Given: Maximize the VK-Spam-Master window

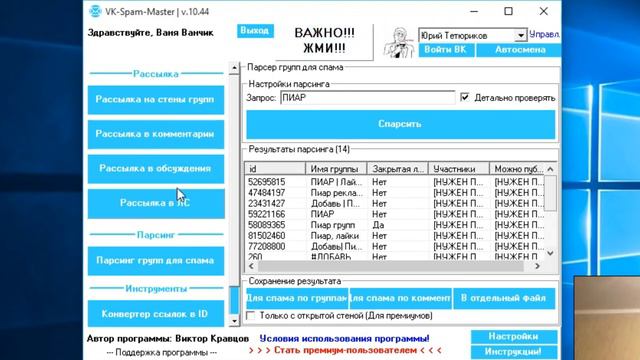Looking at the screenshot, I should (508, 11).
